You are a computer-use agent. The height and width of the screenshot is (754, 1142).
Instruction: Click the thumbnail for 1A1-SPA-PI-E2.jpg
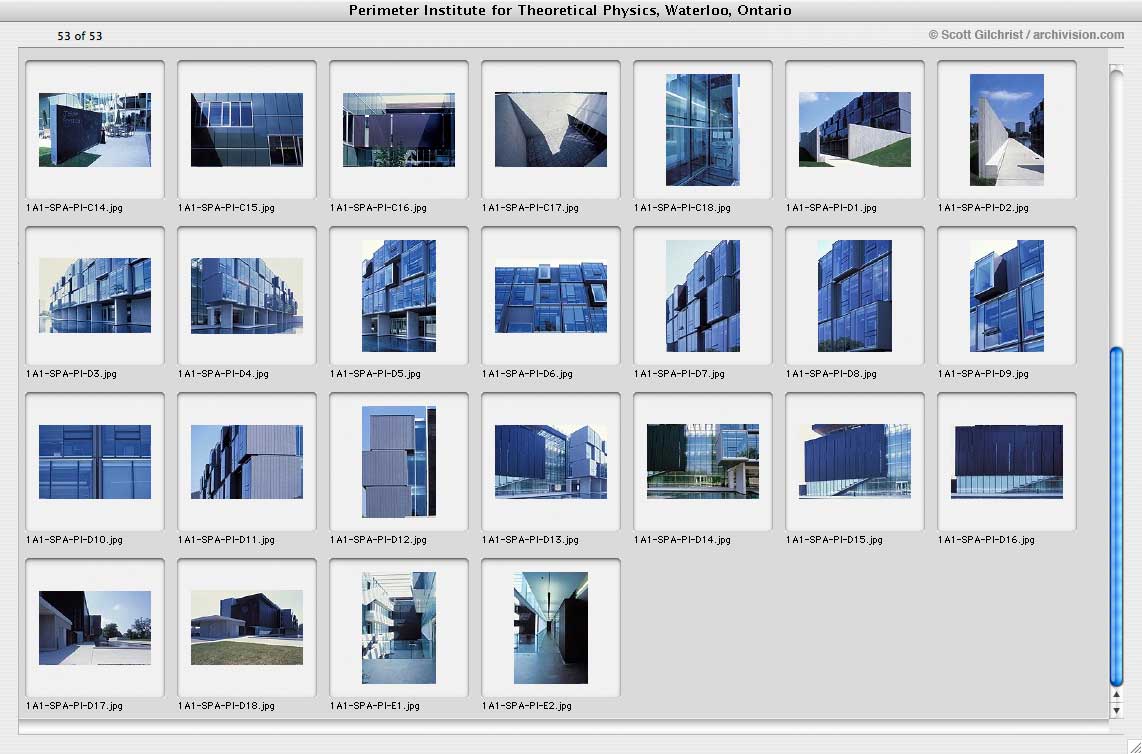point(551,628)
